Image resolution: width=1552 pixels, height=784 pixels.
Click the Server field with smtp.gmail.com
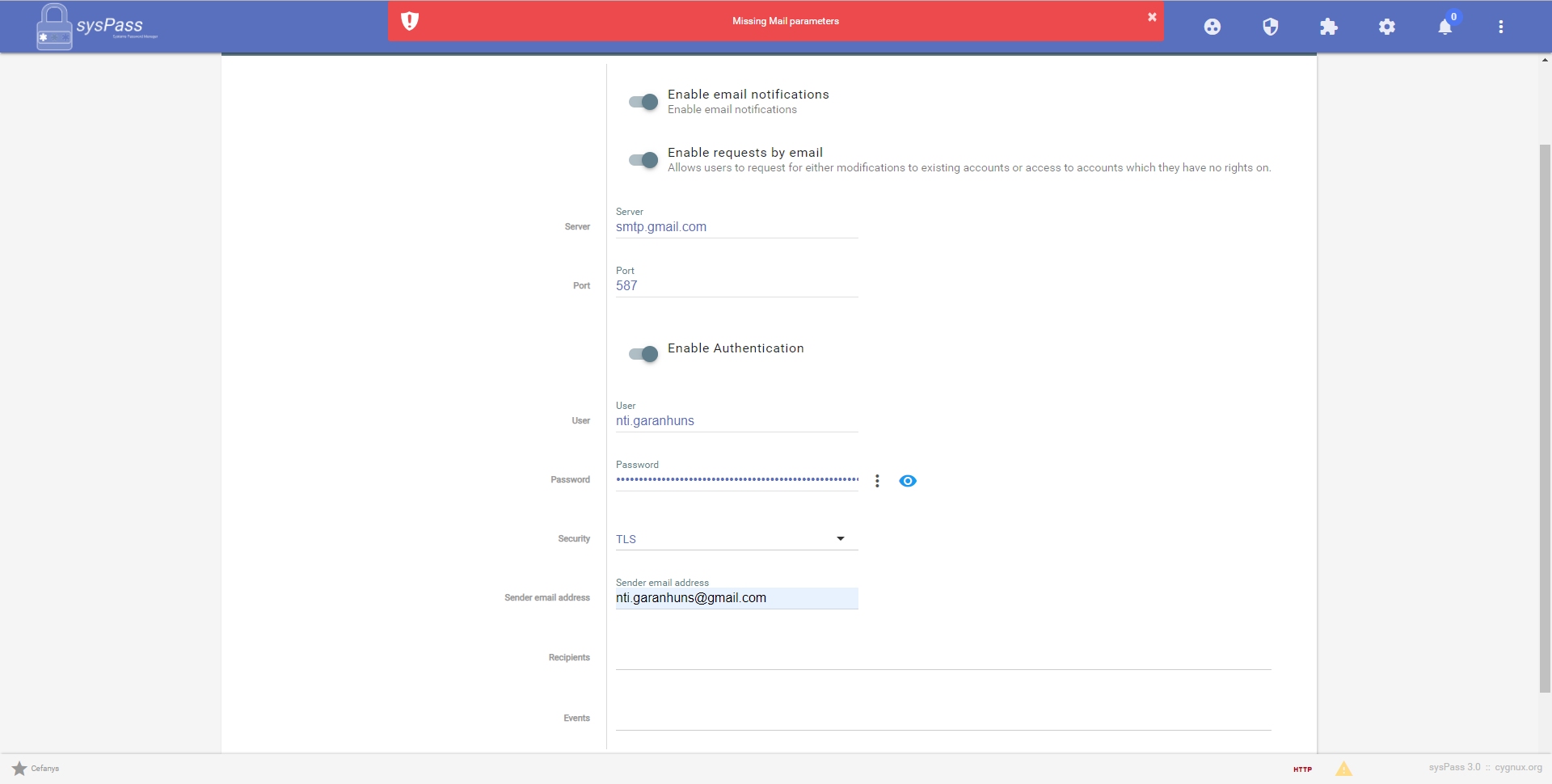tap(736, 227)
